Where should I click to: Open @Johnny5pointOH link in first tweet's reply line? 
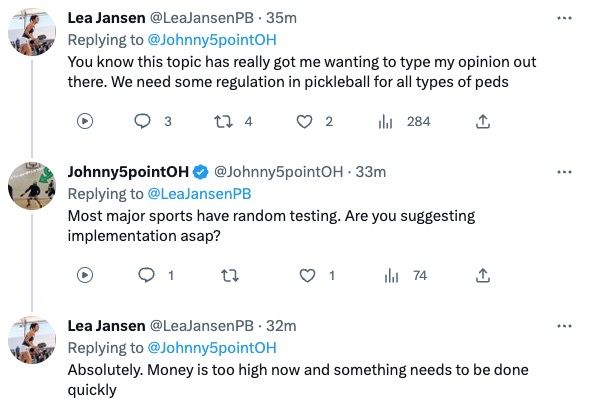tap(212, 40)
